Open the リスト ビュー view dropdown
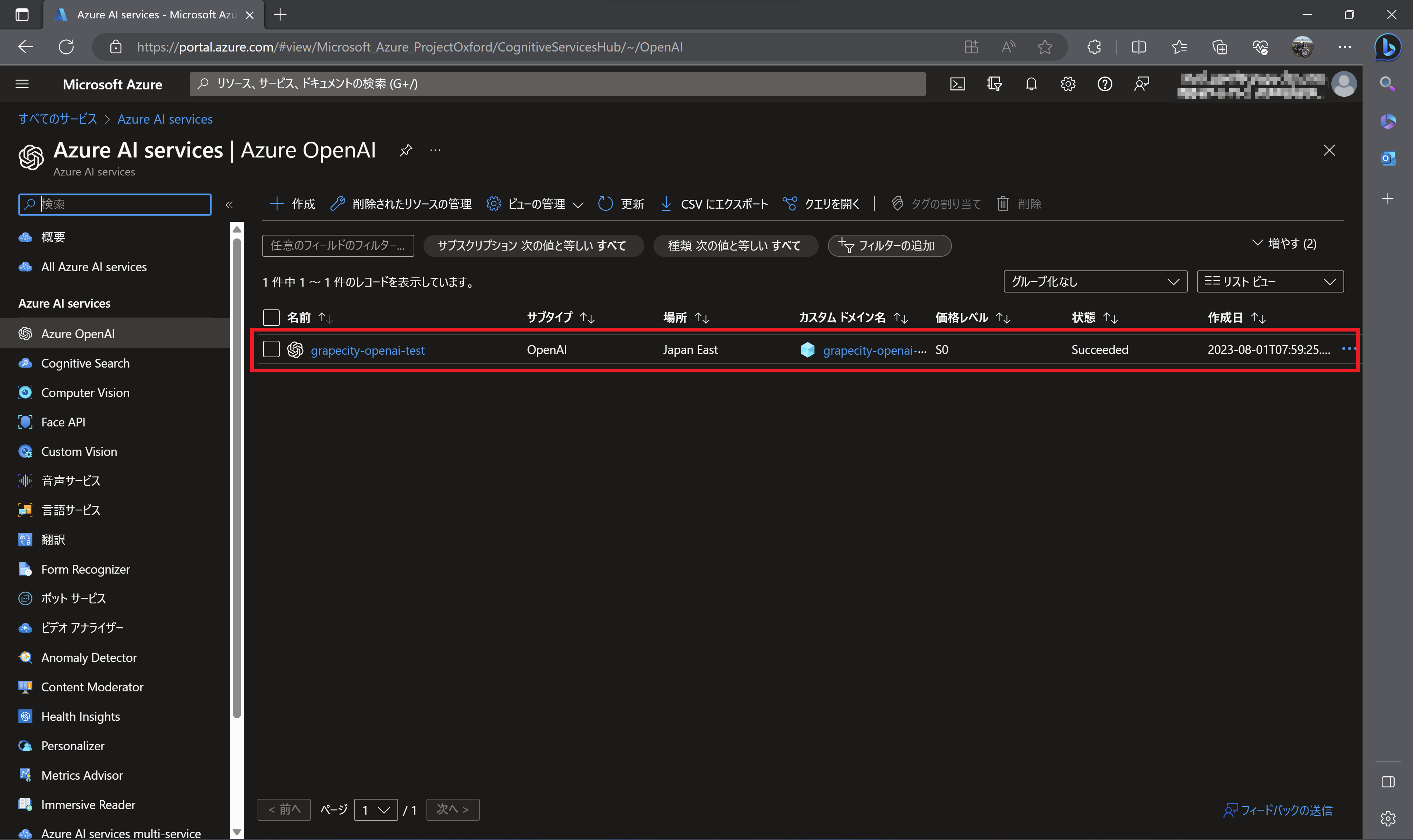 click(1270, 282)
